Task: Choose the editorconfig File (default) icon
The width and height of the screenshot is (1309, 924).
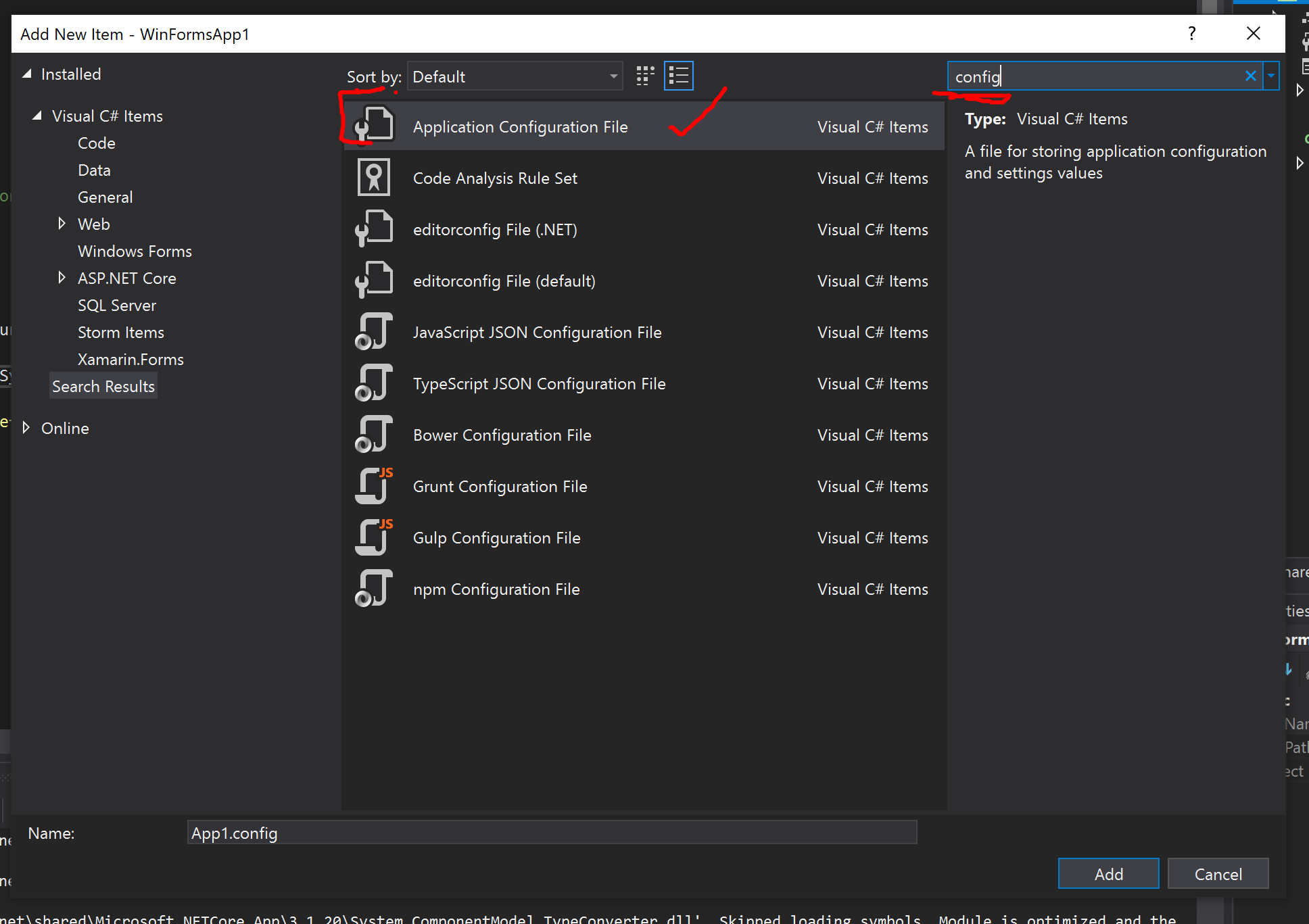Action: pyautogui.click(x=374, y=280)
